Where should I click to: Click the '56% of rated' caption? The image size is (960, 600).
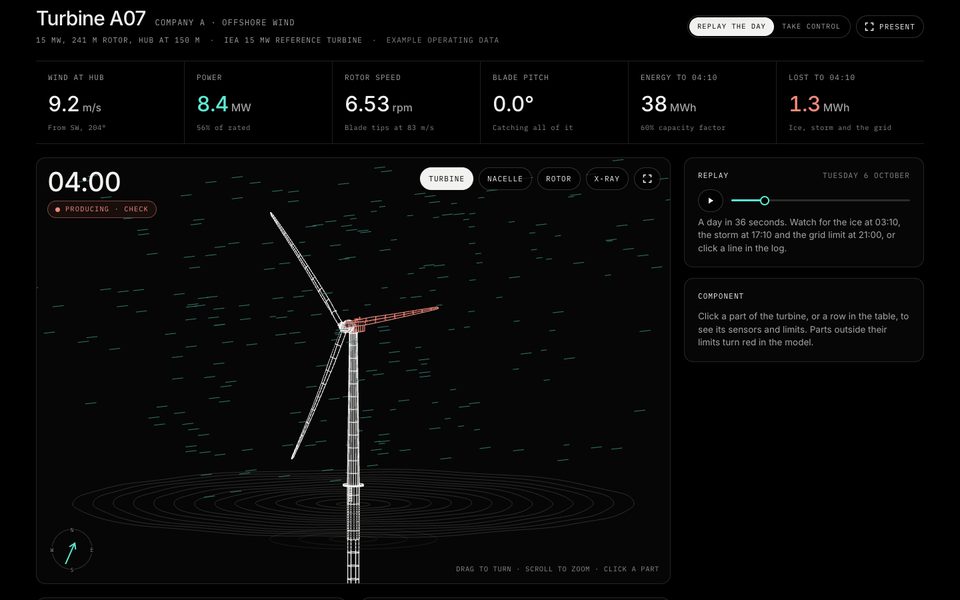point(223,128)
